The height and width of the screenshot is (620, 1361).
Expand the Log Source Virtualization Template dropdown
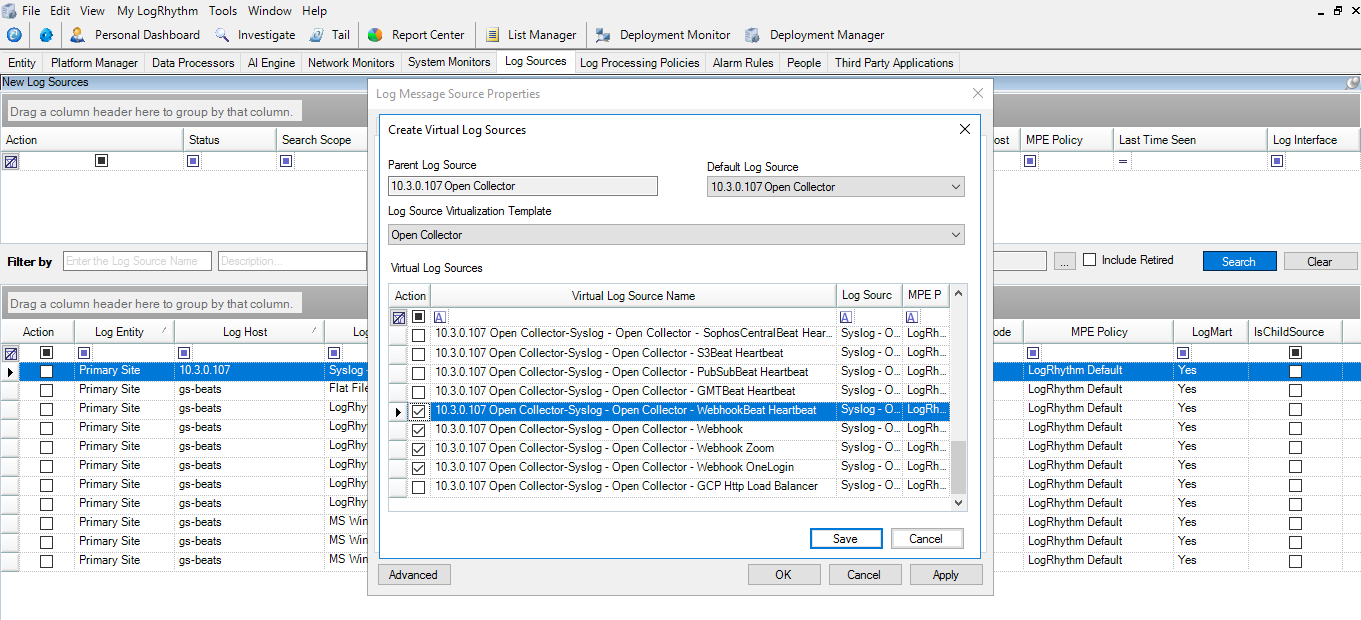[955, 235]
